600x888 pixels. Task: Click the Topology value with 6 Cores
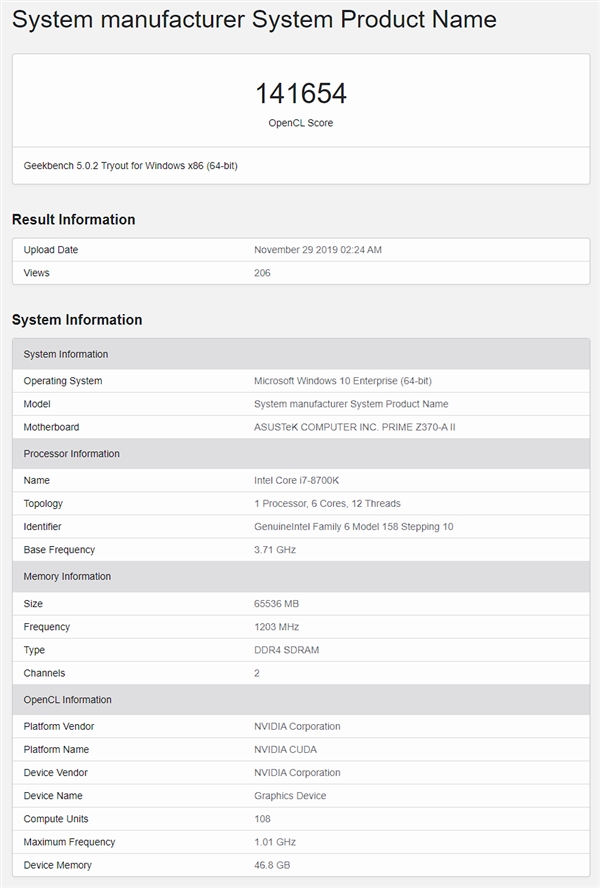coord(327,504)
